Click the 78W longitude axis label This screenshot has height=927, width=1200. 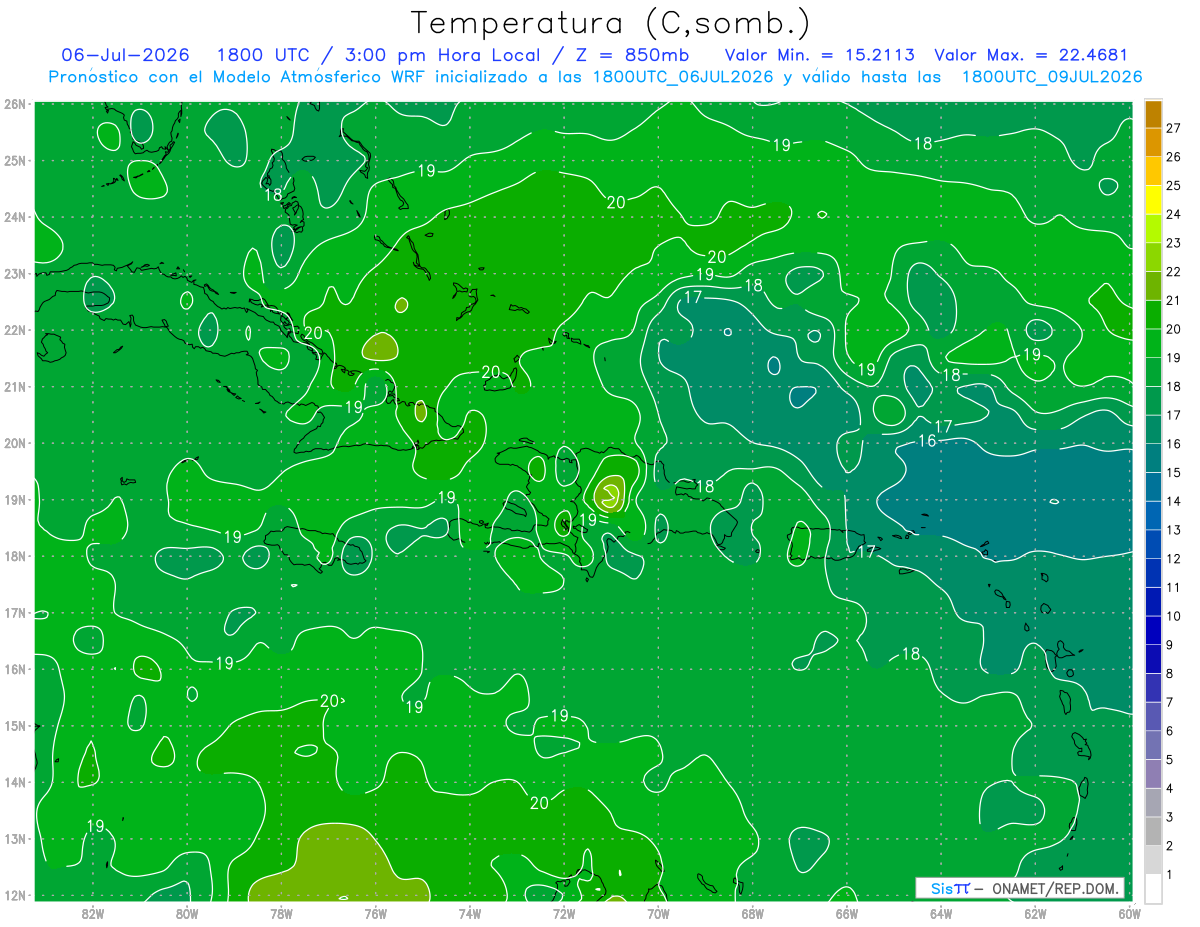(x=281, y=913)
